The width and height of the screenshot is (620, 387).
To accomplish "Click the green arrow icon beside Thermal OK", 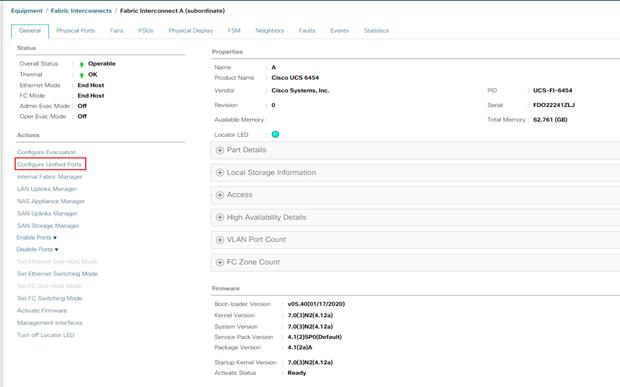I will point(82,75).
